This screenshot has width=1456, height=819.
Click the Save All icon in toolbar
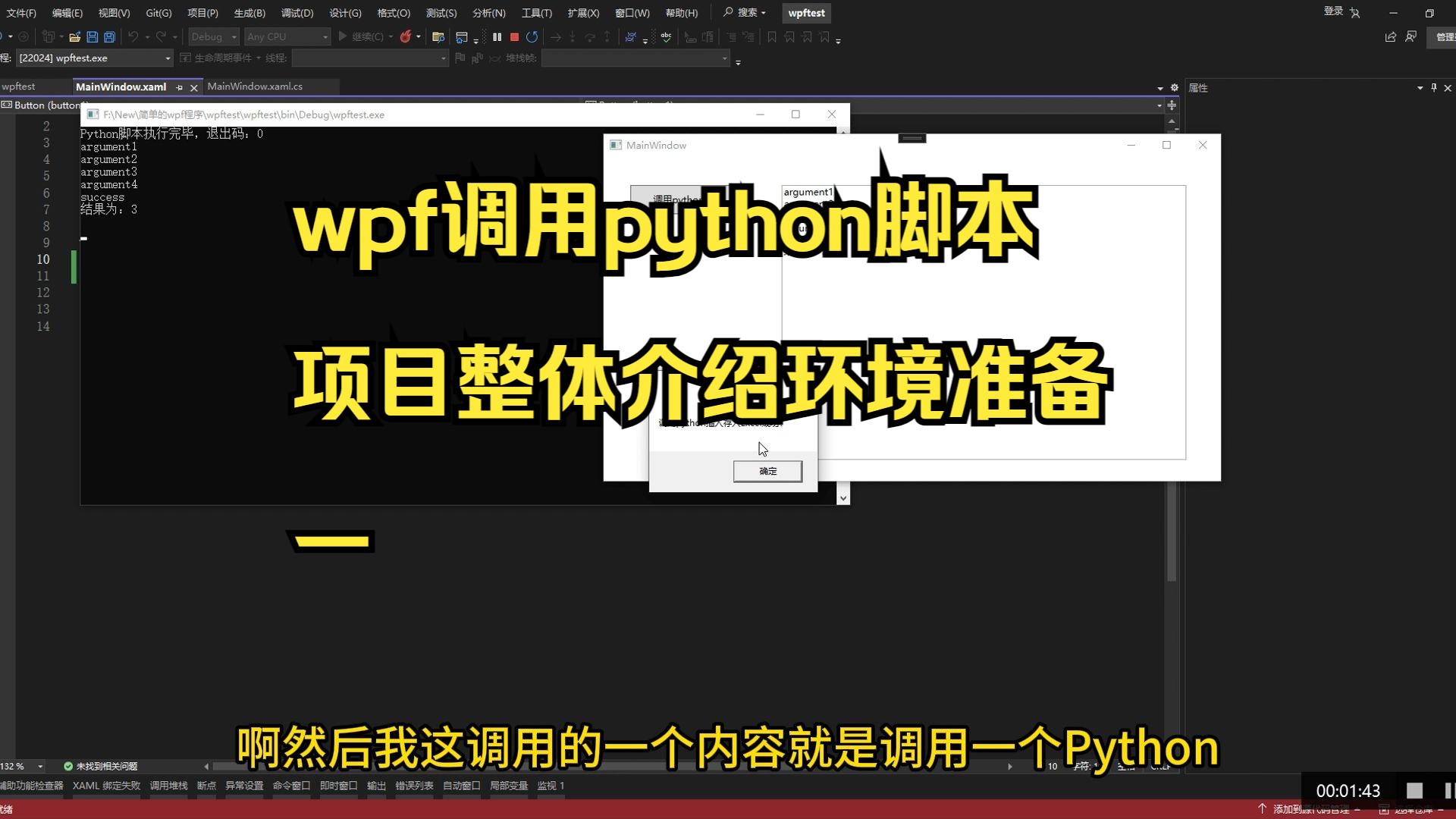tap(109, 36)
